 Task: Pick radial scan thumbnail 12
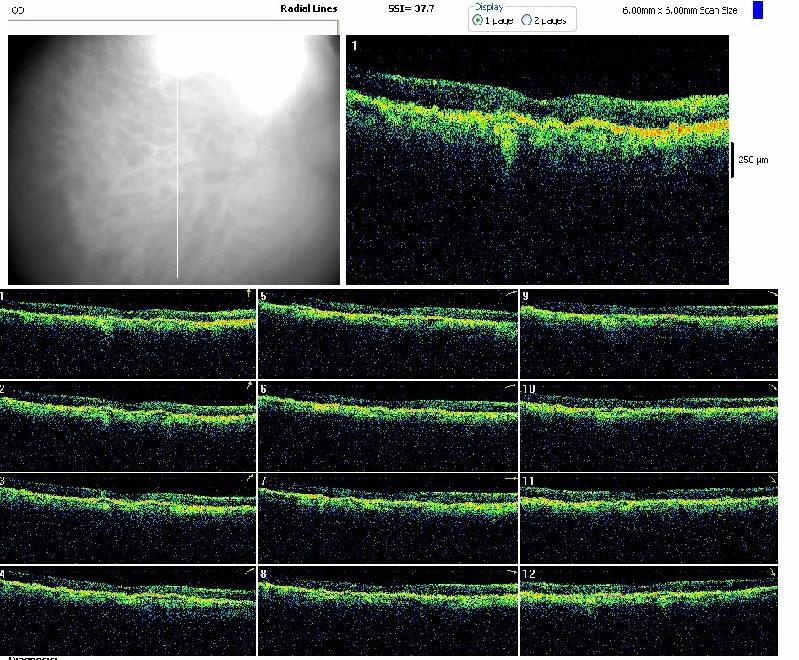(x=649, y=603)
